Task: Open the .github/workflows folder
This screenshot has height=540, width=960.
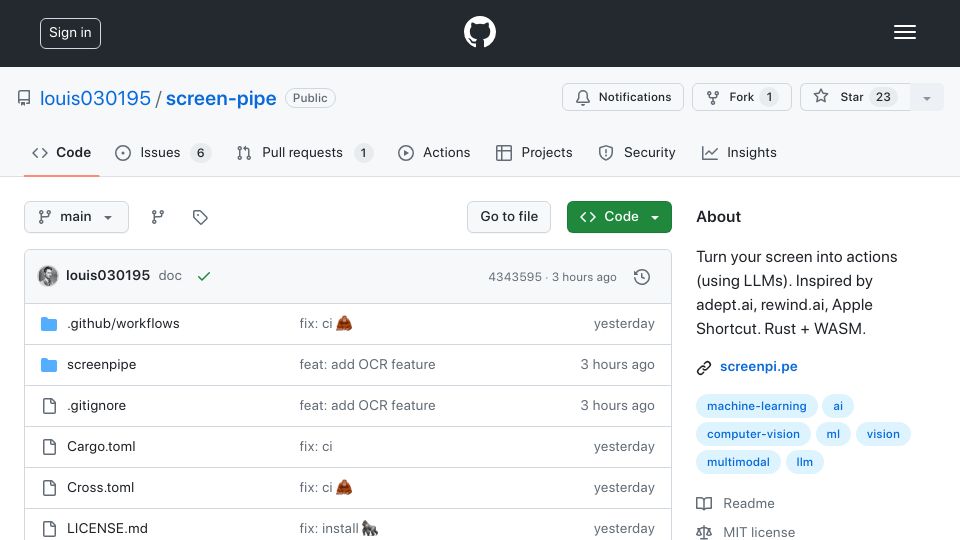Action: pos(123,323)
